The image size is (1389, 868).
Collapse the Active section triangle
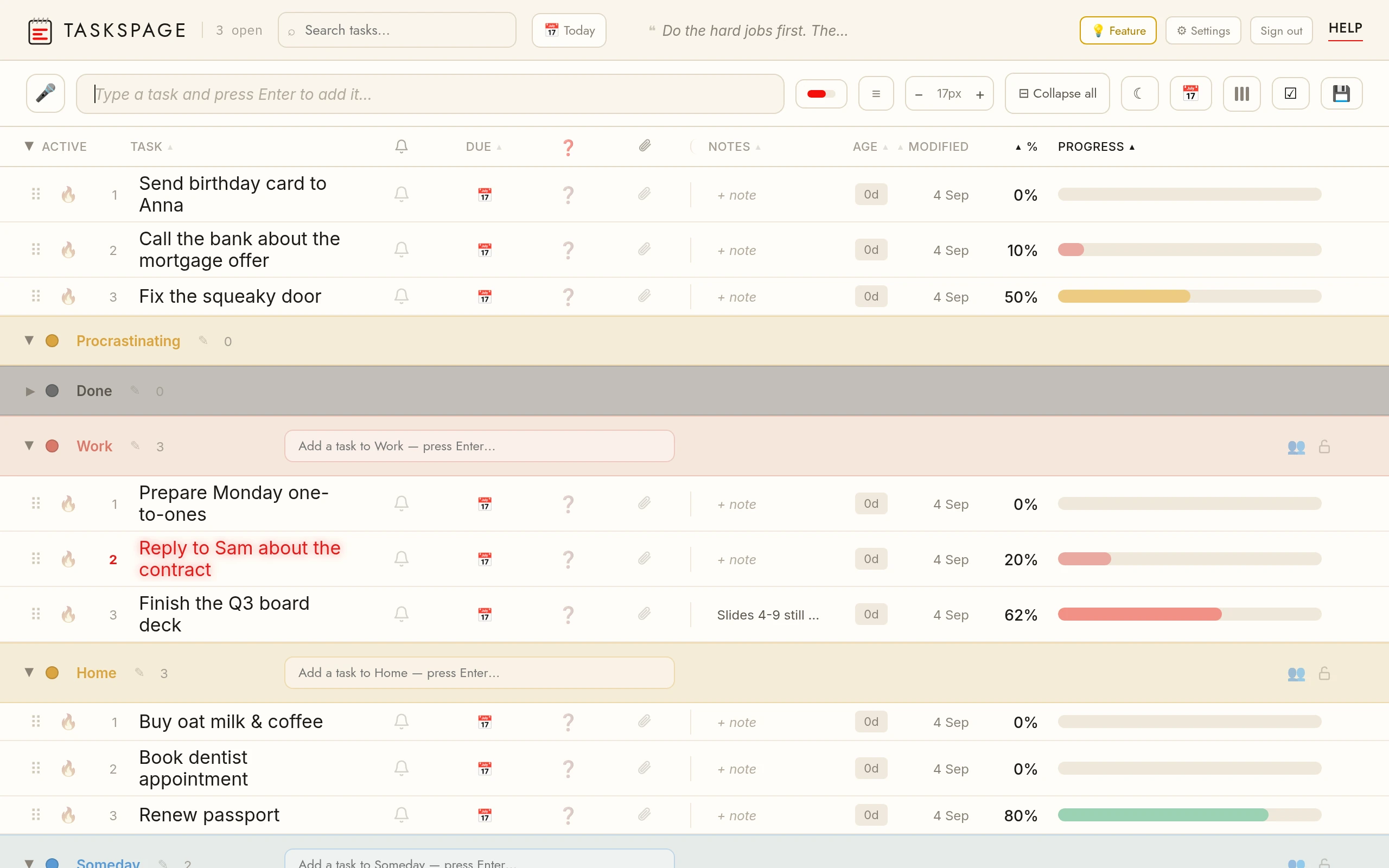[29, 146]
